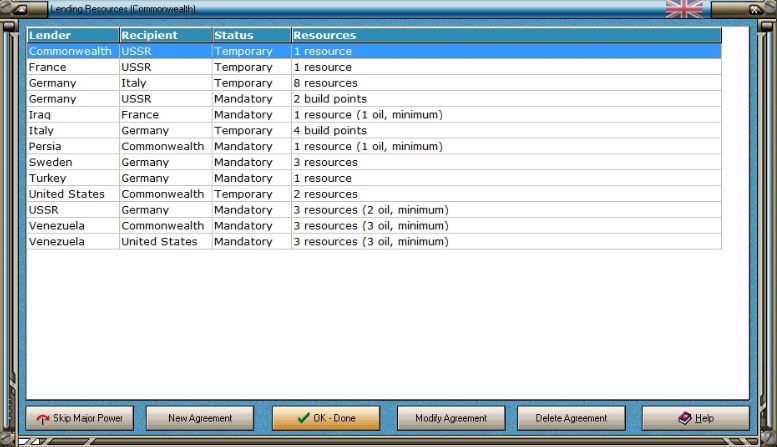Select the Turkey lender row
Viewport: 777px width, 447px height.
[x=374, y=178]
